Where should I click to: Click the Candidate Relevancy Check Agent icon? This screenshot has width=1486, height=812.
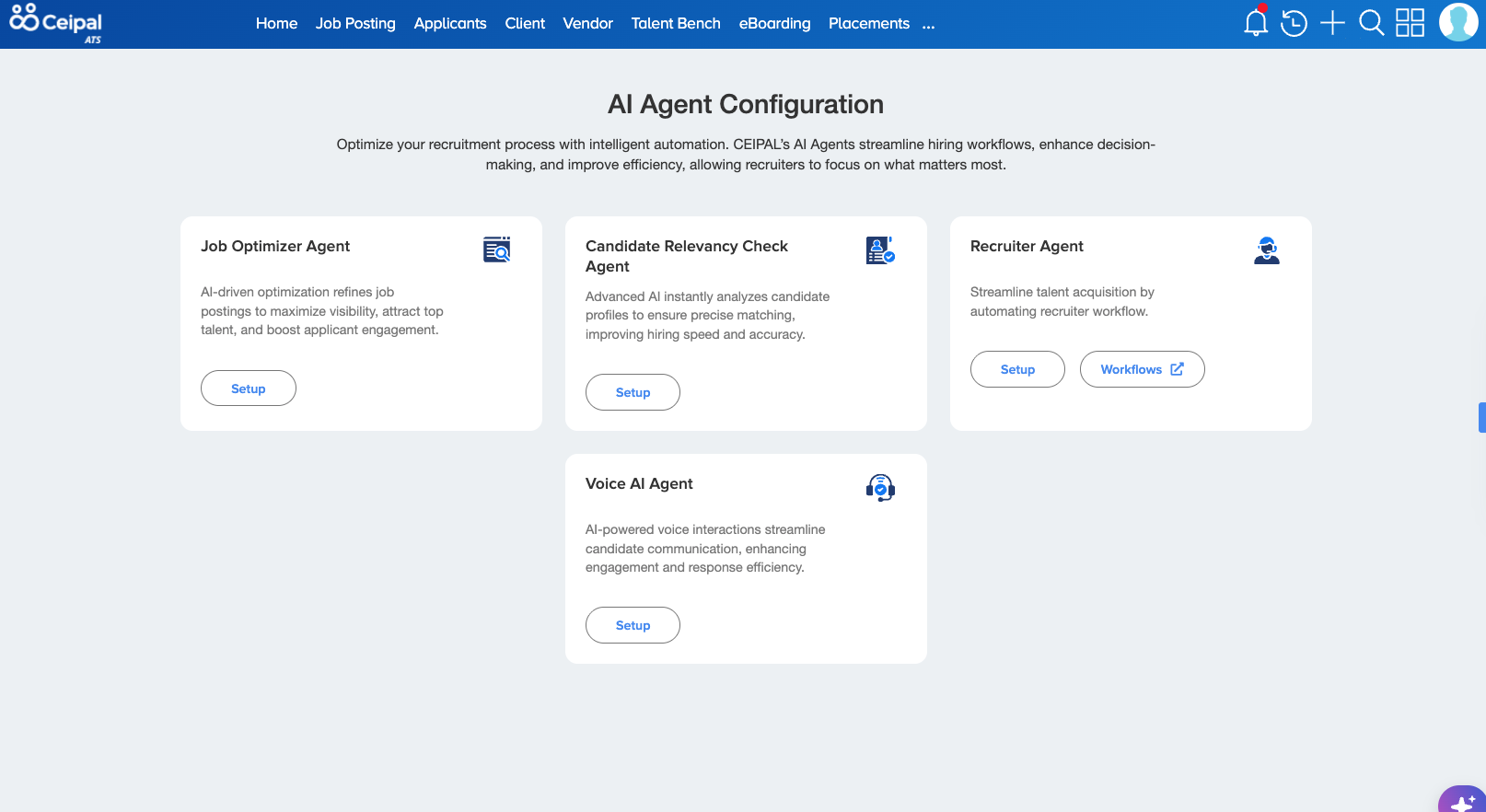point(881,249)
